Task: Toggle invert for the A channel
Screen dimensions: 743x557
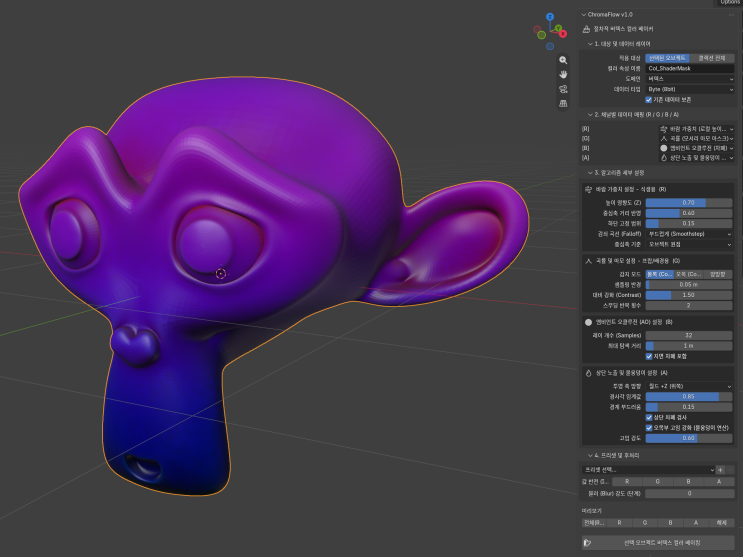Action: [719, 482]
